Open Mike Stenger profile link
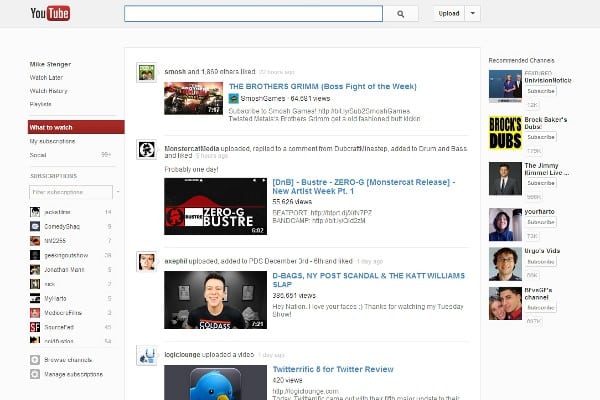The image size is (600, 400). coord(50,64)
